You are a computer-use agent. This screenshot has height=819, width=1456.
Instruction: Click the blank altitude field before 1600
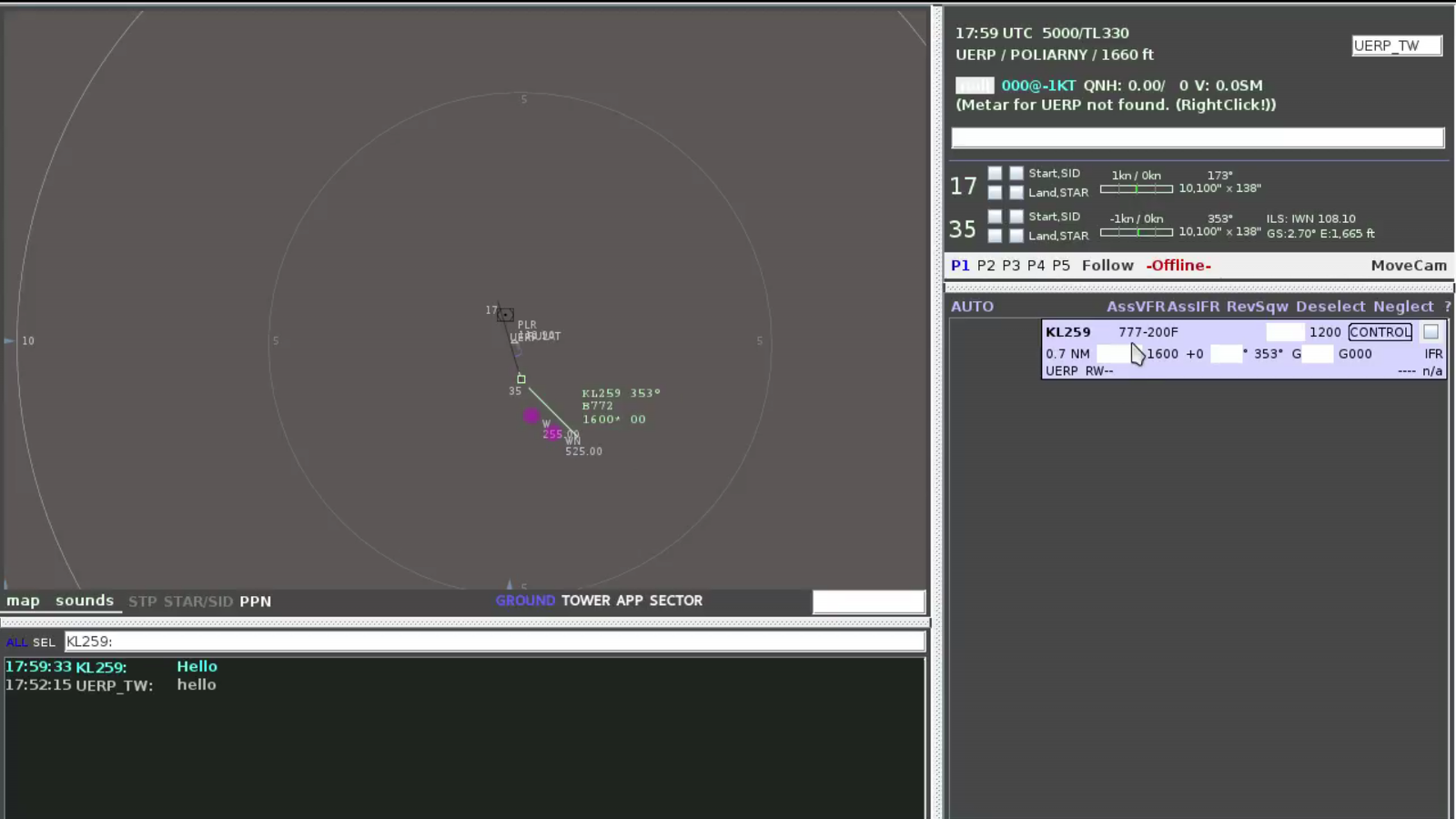tap(1117, 354)
